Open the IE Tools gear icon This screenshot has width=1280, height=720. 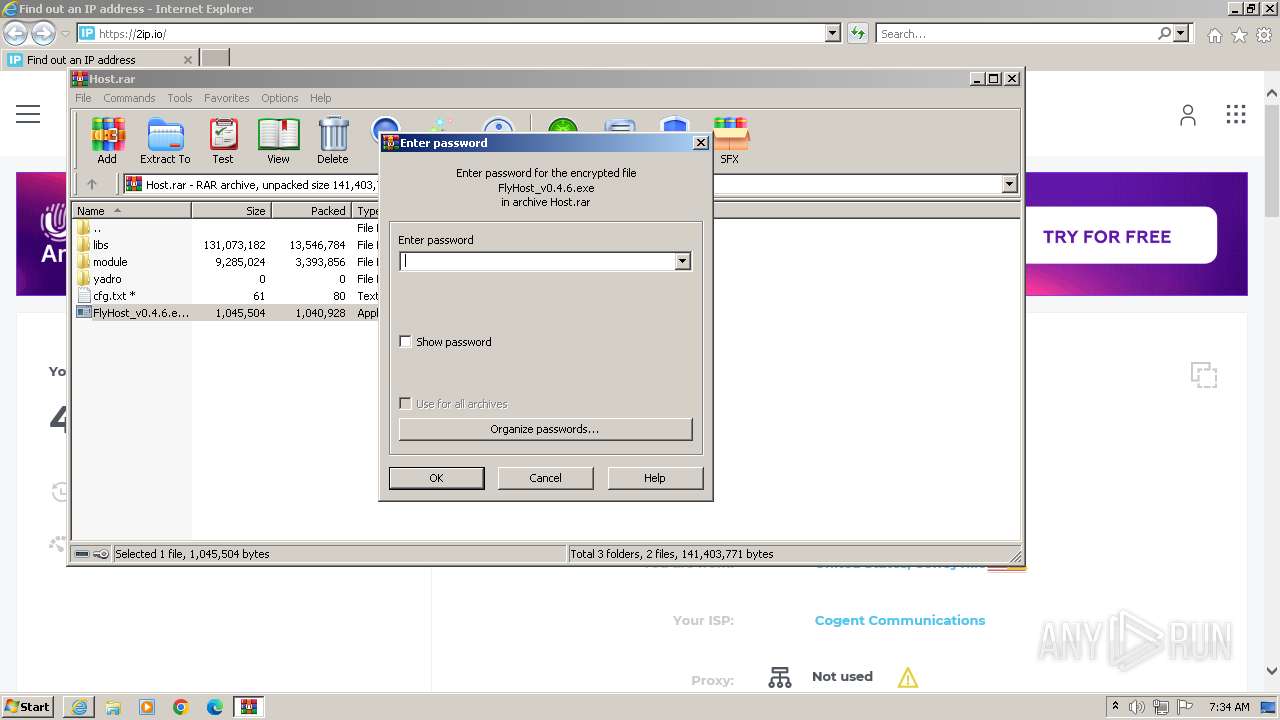pyautogui.click(x=1264, y=35)
